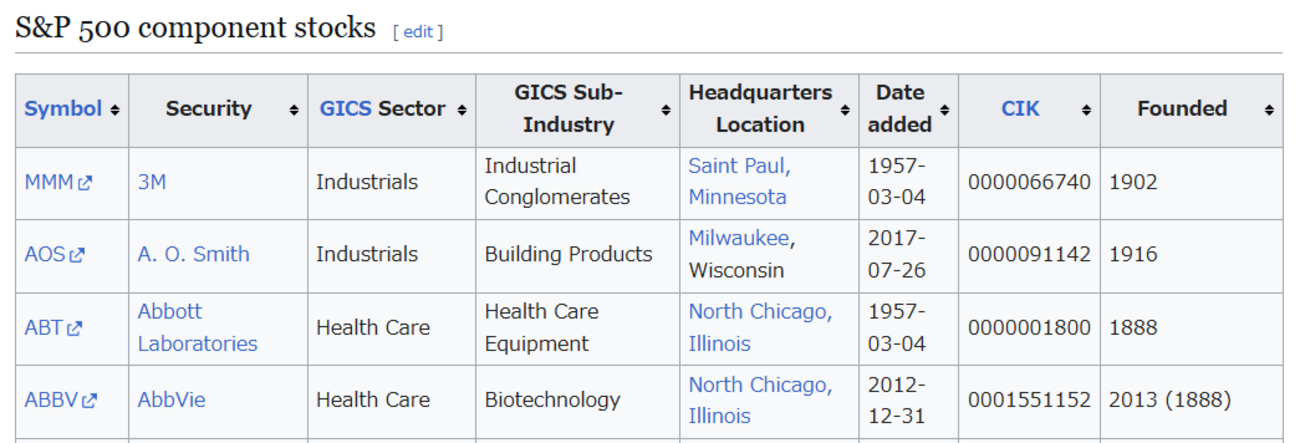The image size is (1300, 443).
Task: Open the edit link for component stocks
Action: coord(418,32)
